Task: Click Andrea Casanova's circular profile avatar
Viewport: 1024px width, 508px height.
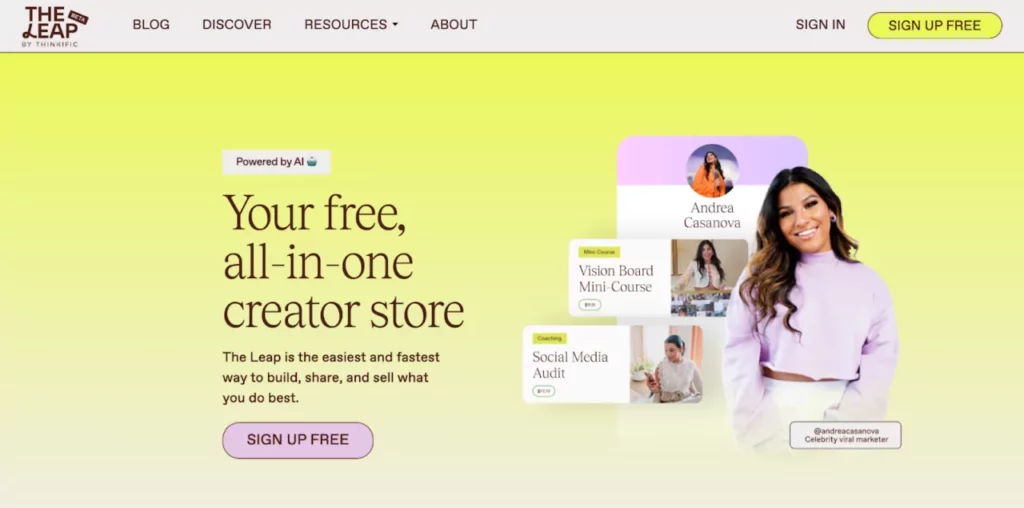Action: click(712, 171)
